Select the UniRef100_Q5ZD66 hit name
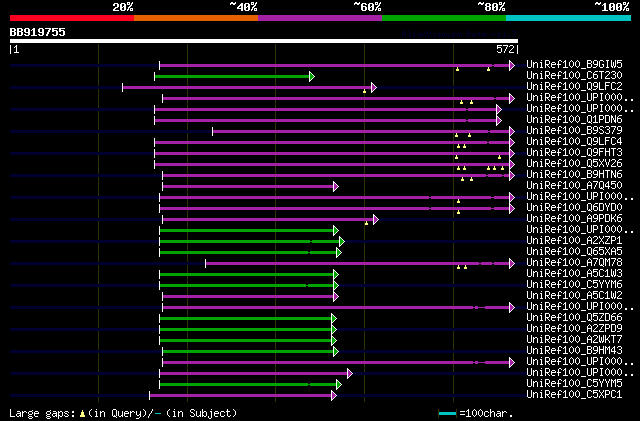Viewport: 640px width, 421px height. 574,318
